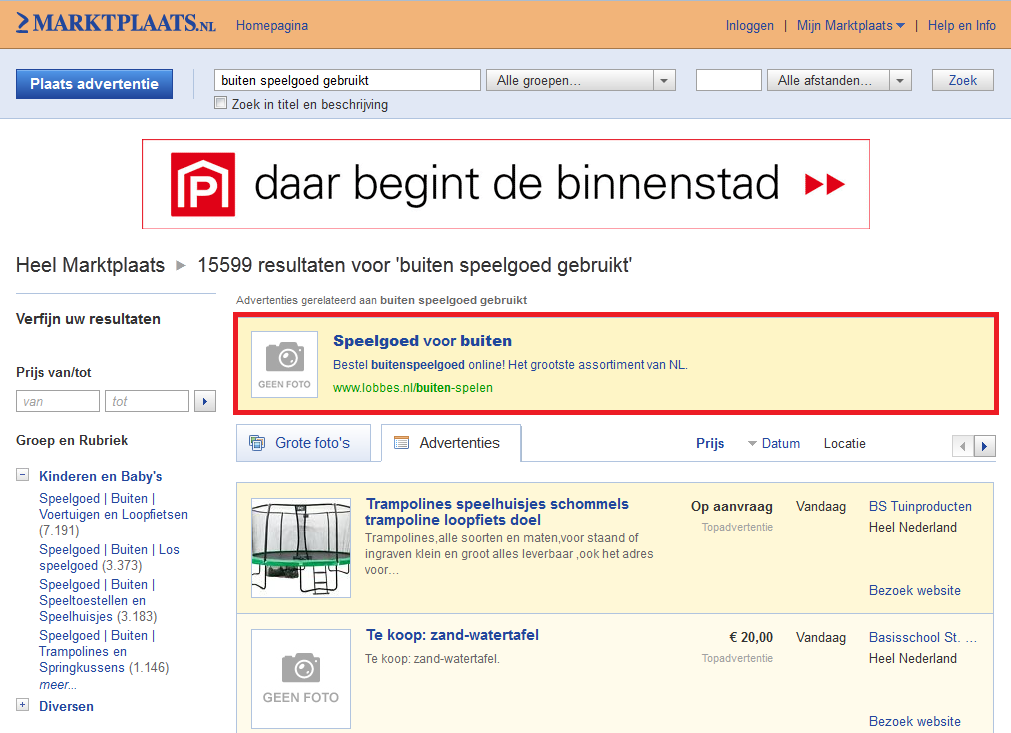Click the postcode input field
The height and width of the screenshot is (733, 1011).
tap(728, 81)
